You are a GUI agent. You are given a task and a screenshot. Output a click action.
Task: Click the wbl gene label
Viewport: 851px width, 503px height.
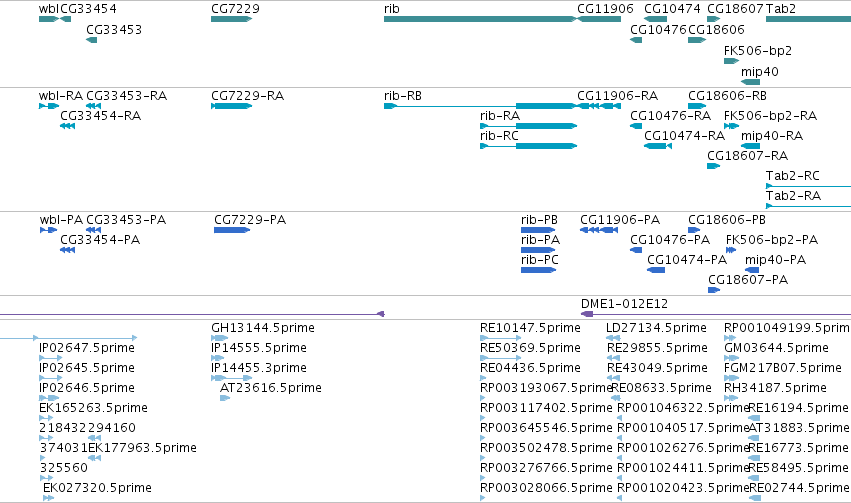(49, 9)
